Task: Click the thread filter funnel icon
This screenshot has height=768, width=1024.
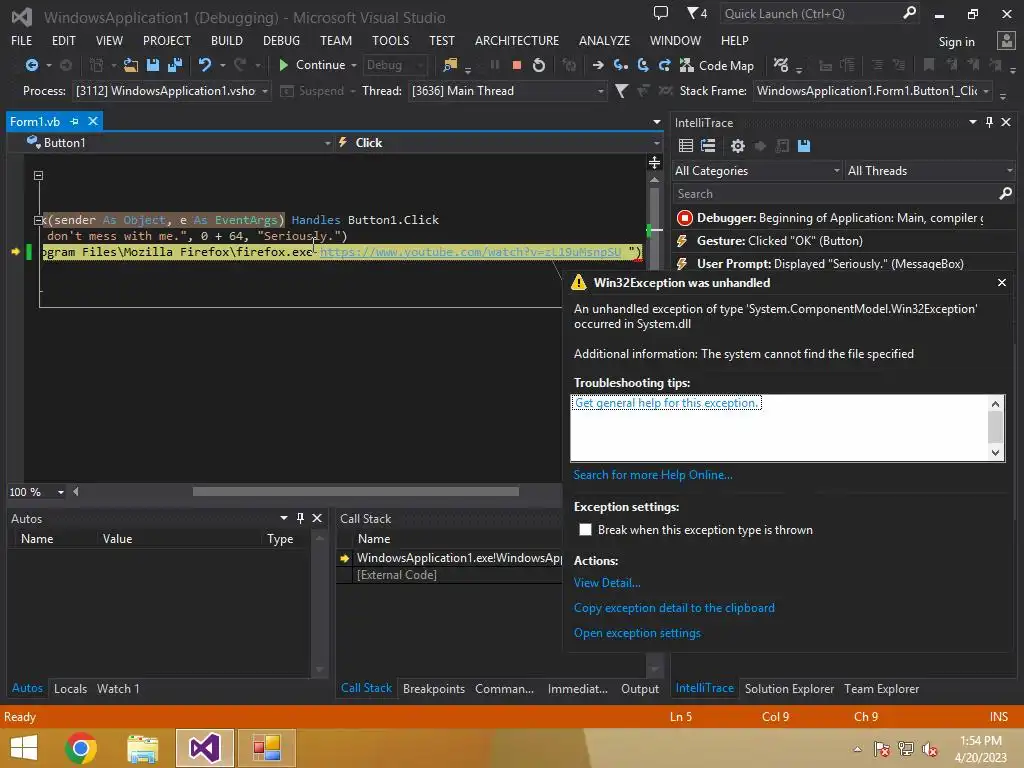Action: (x=622, y=91)
